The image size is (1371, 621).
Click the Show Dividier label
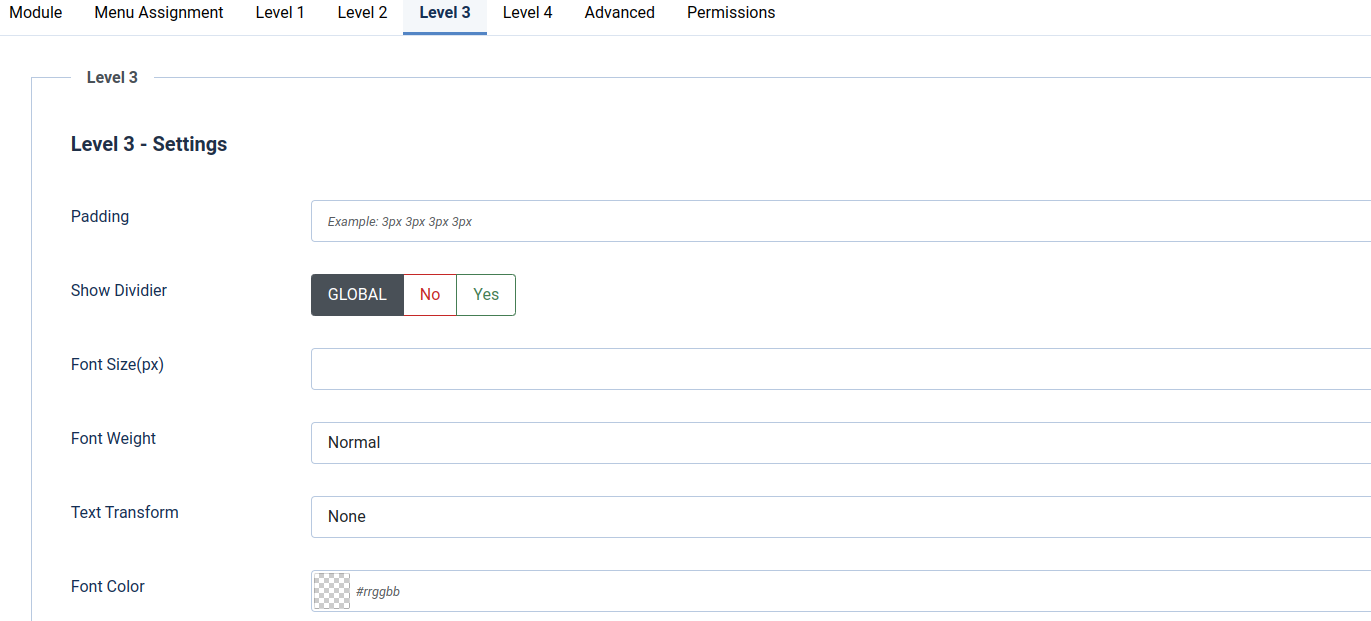coord(119,290)
